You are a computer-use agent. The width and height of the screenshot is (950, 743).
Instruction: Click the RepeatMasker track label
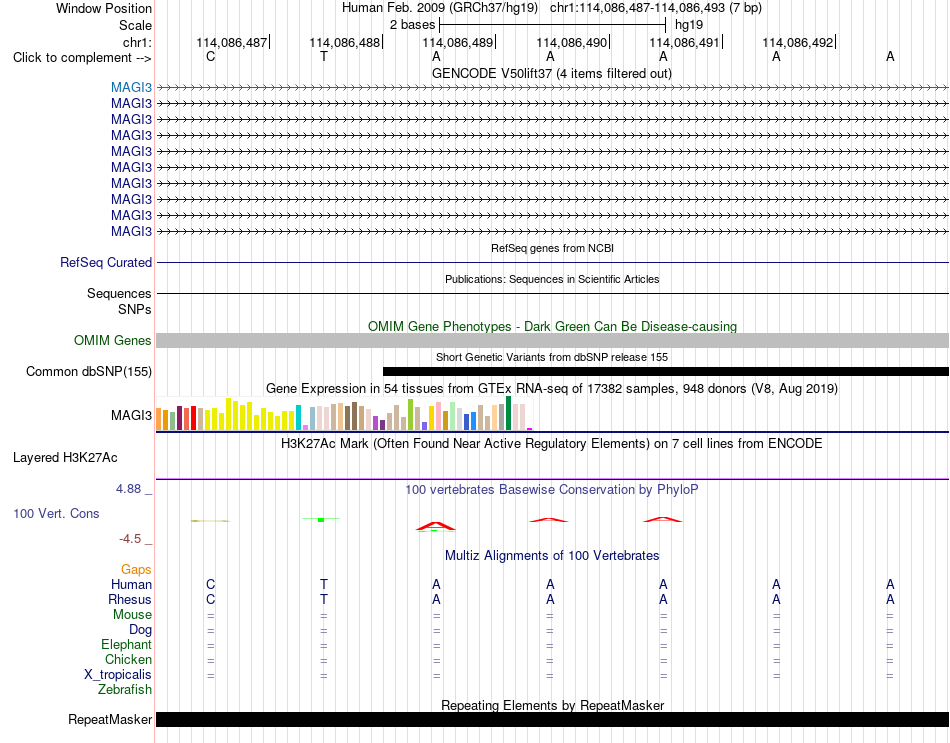[110, 719]
